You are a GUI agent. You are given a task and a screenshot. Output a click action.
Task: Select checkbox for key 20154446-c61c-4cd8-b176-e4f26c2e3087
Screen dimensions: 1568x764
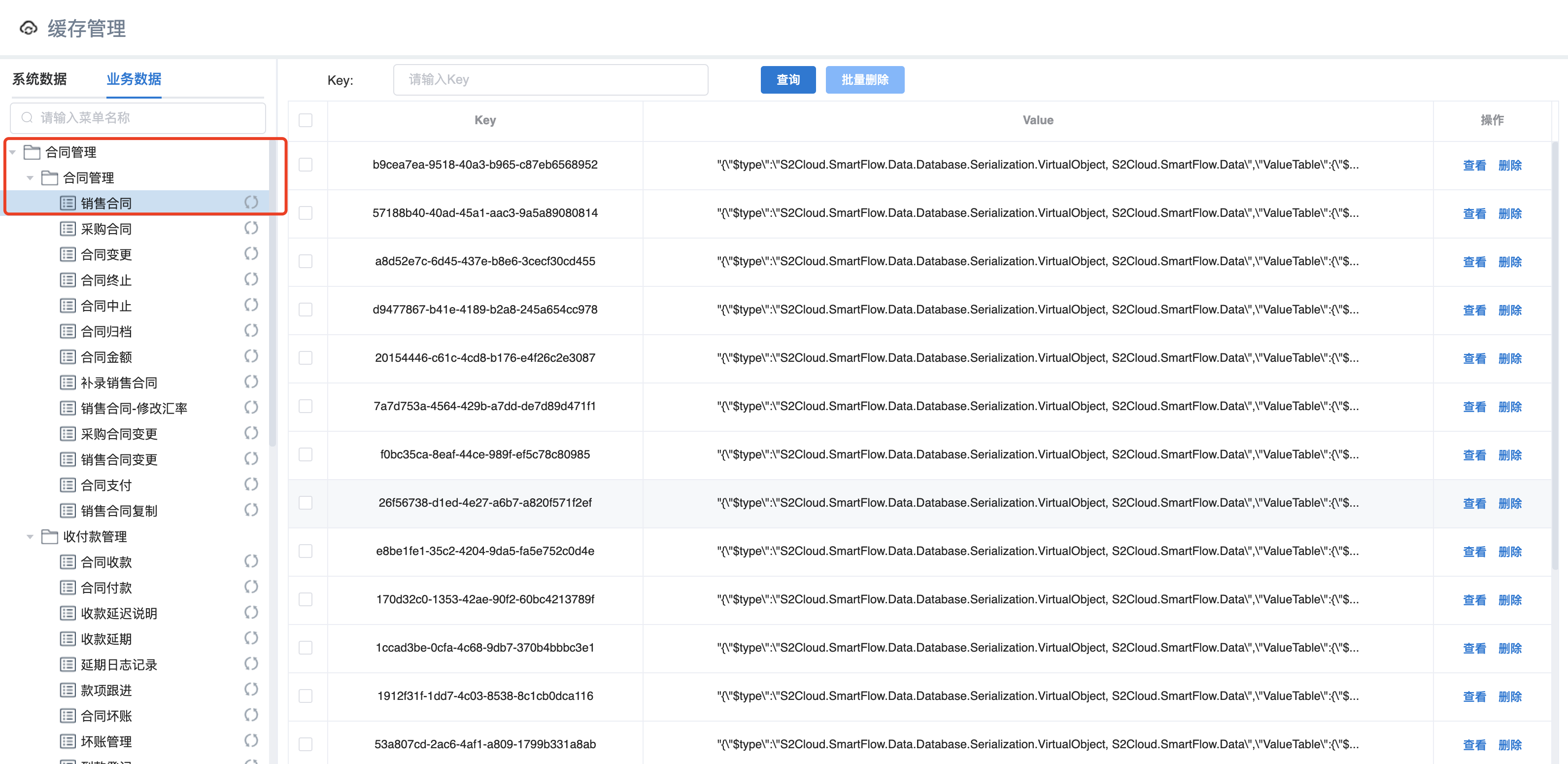pyautogui.click(x=306, y=357)
